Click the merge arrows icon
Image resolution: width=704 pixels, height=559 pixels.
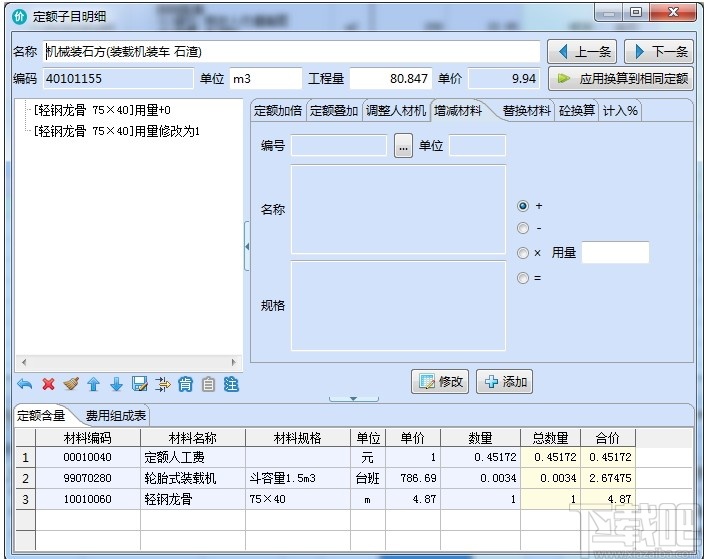tap(163, 384)
